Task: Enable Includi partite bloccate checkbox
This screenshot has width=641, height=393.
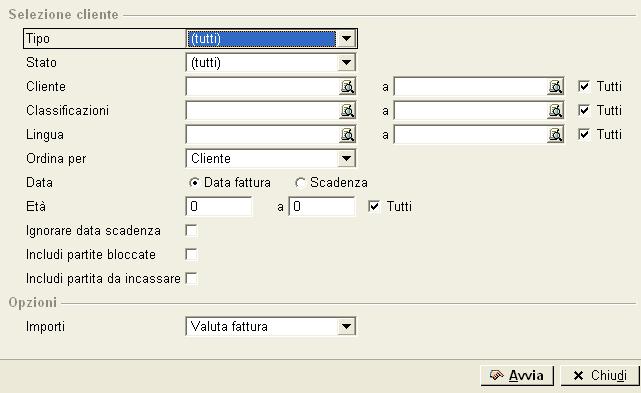Action: point(191,255)
